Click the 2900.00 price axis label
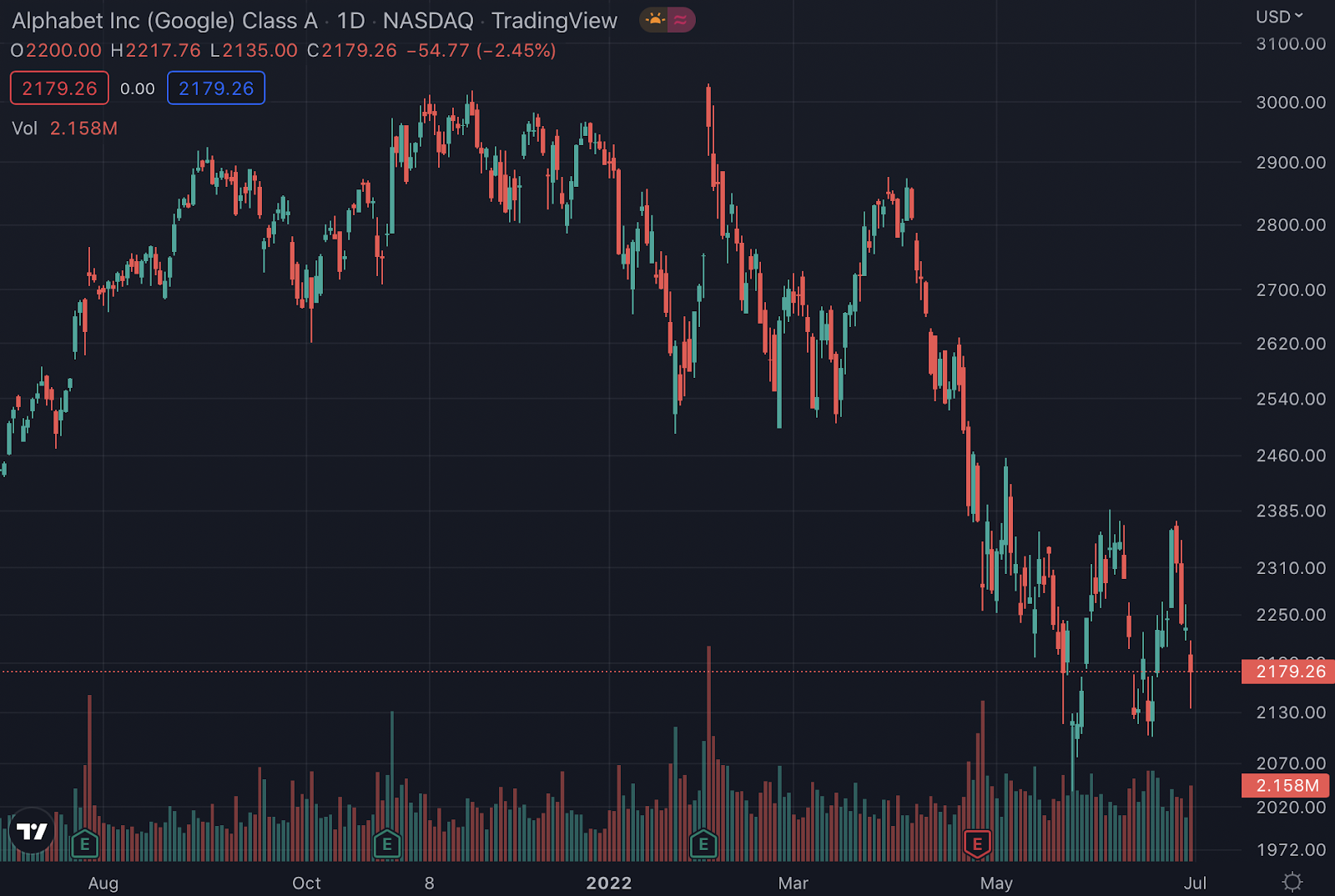The width and height of the screenshot is (1335, 896). pyautogui.click(x=1291, y=163)
